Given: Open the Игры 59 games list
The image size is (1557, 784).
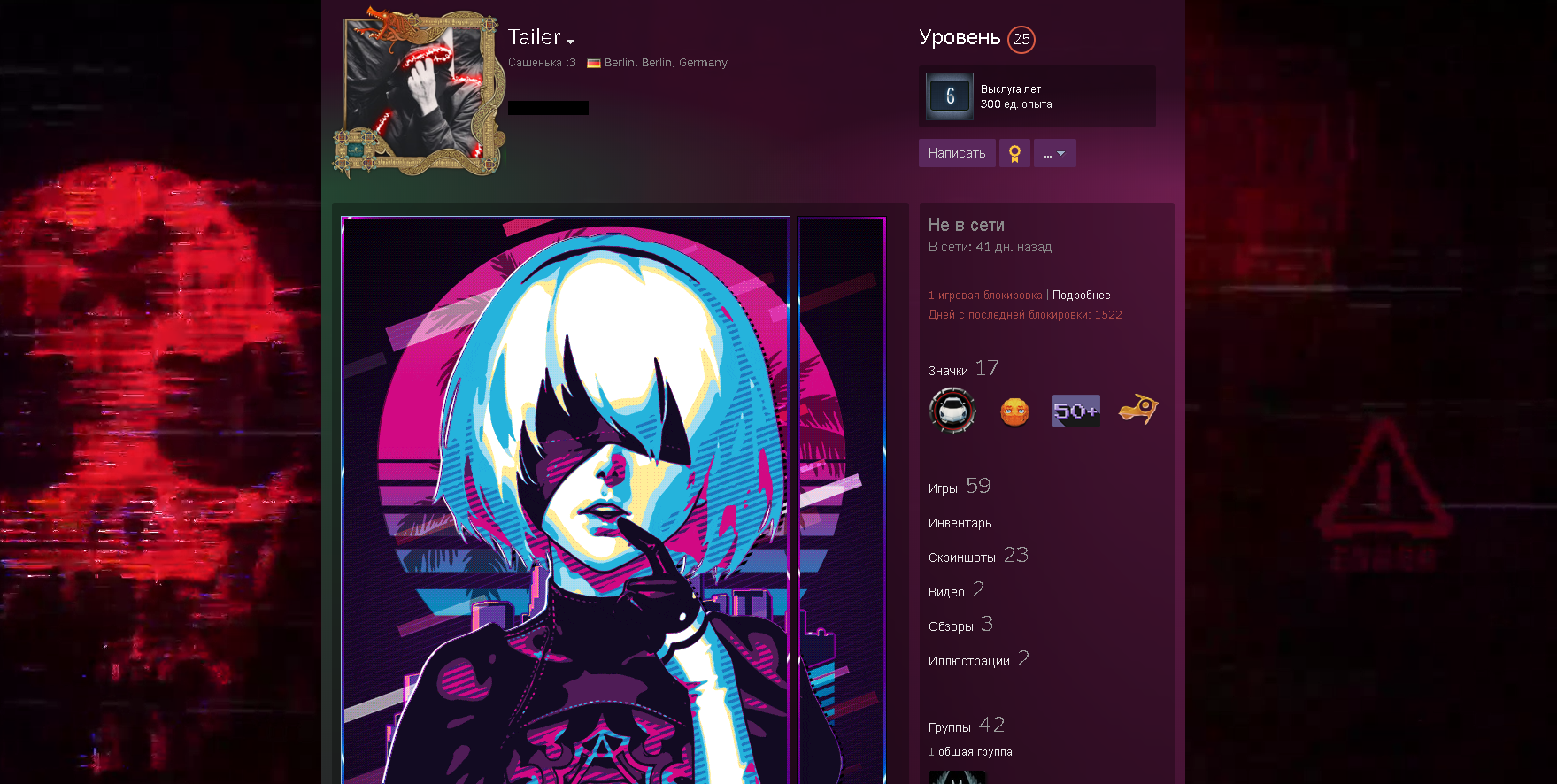Looking at the screenshot, I should click(x=960, y=487).
